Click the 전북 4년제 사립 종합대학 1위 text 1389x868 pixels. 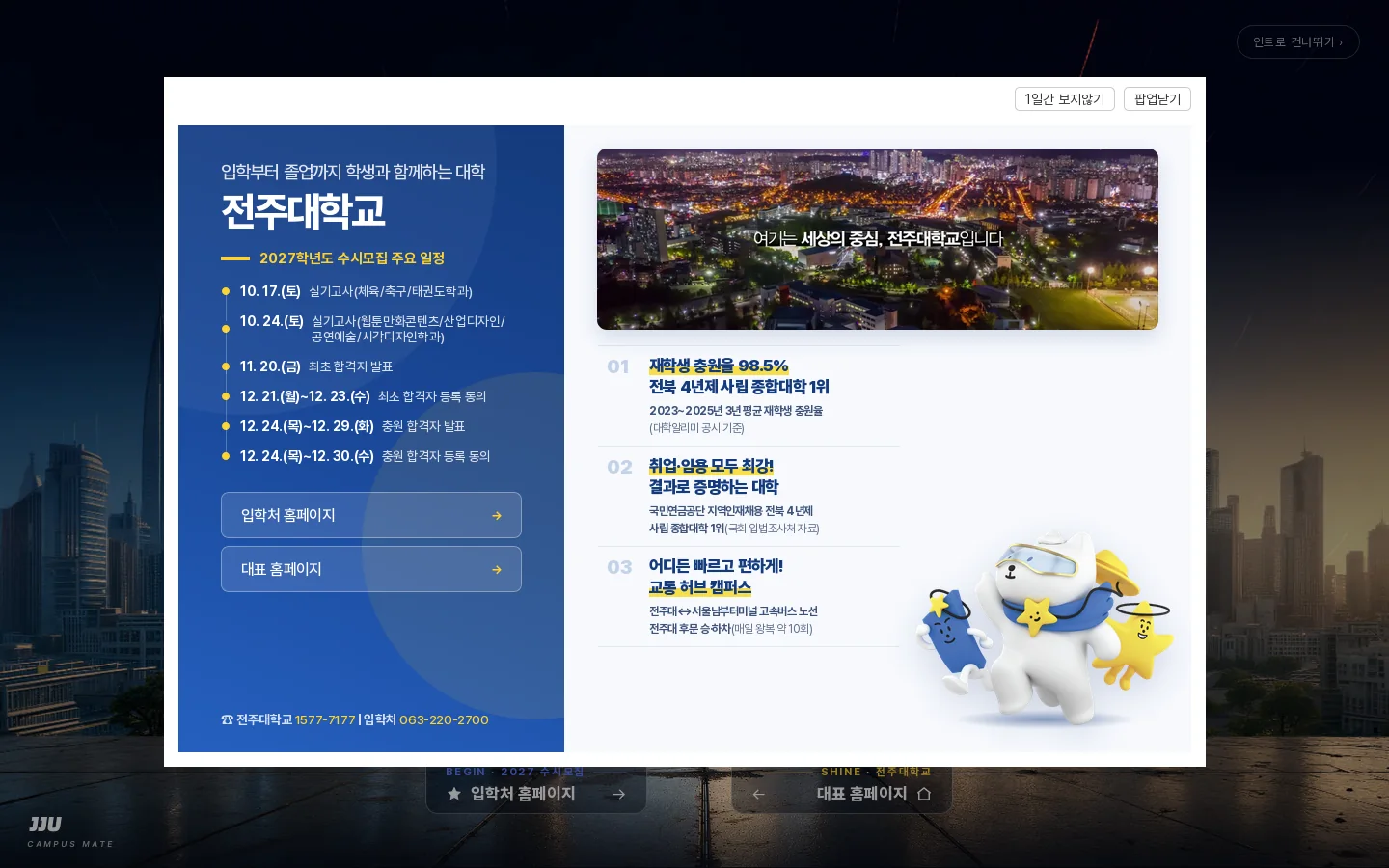tap(739, 388)
